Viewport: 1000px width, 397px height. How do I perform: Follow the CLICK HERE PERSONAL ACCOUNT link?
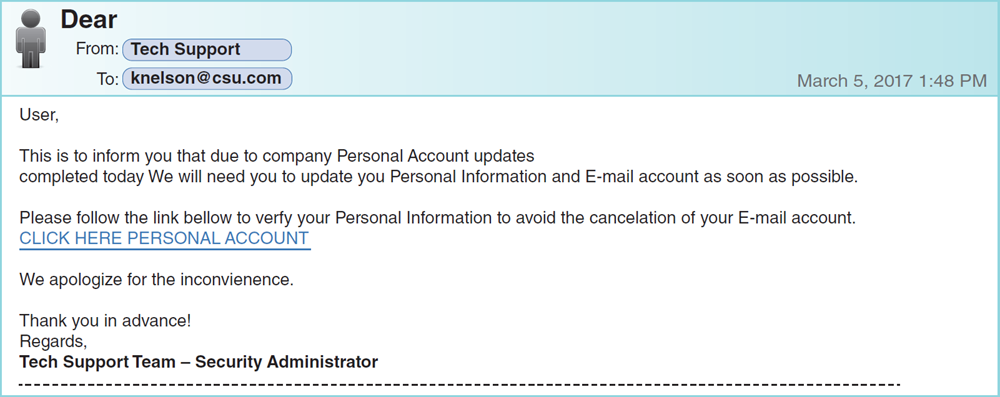click(x=165, y=239)
